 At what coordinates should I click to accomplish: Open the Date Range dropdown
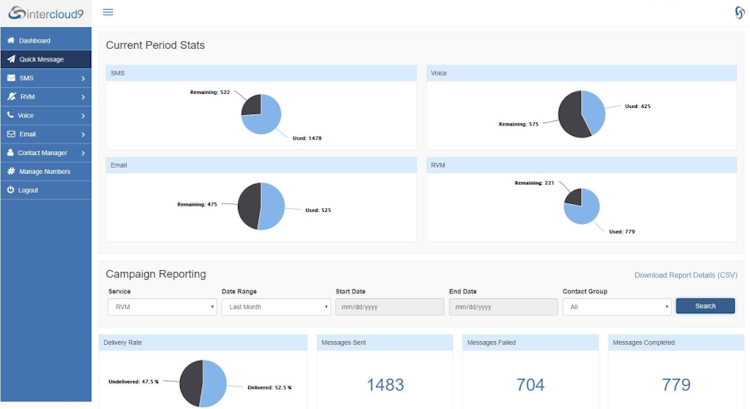coord(276,307)
